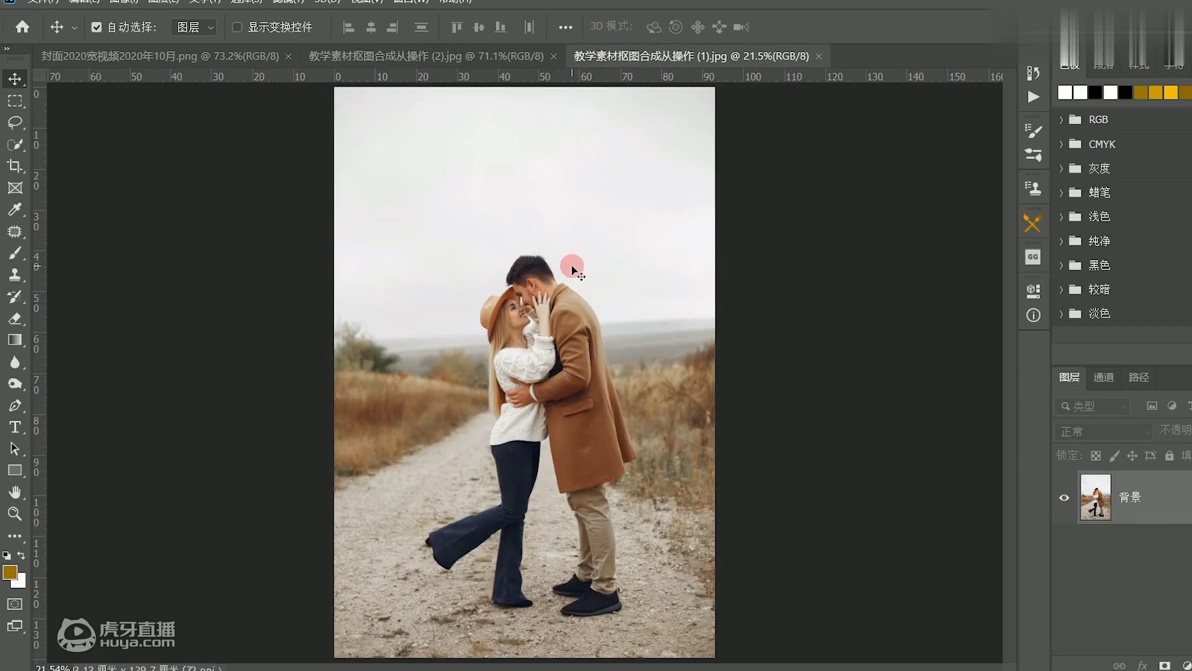Select the Gradient tool
Viewport: 1192px width, 671px height.
(14, 340)
